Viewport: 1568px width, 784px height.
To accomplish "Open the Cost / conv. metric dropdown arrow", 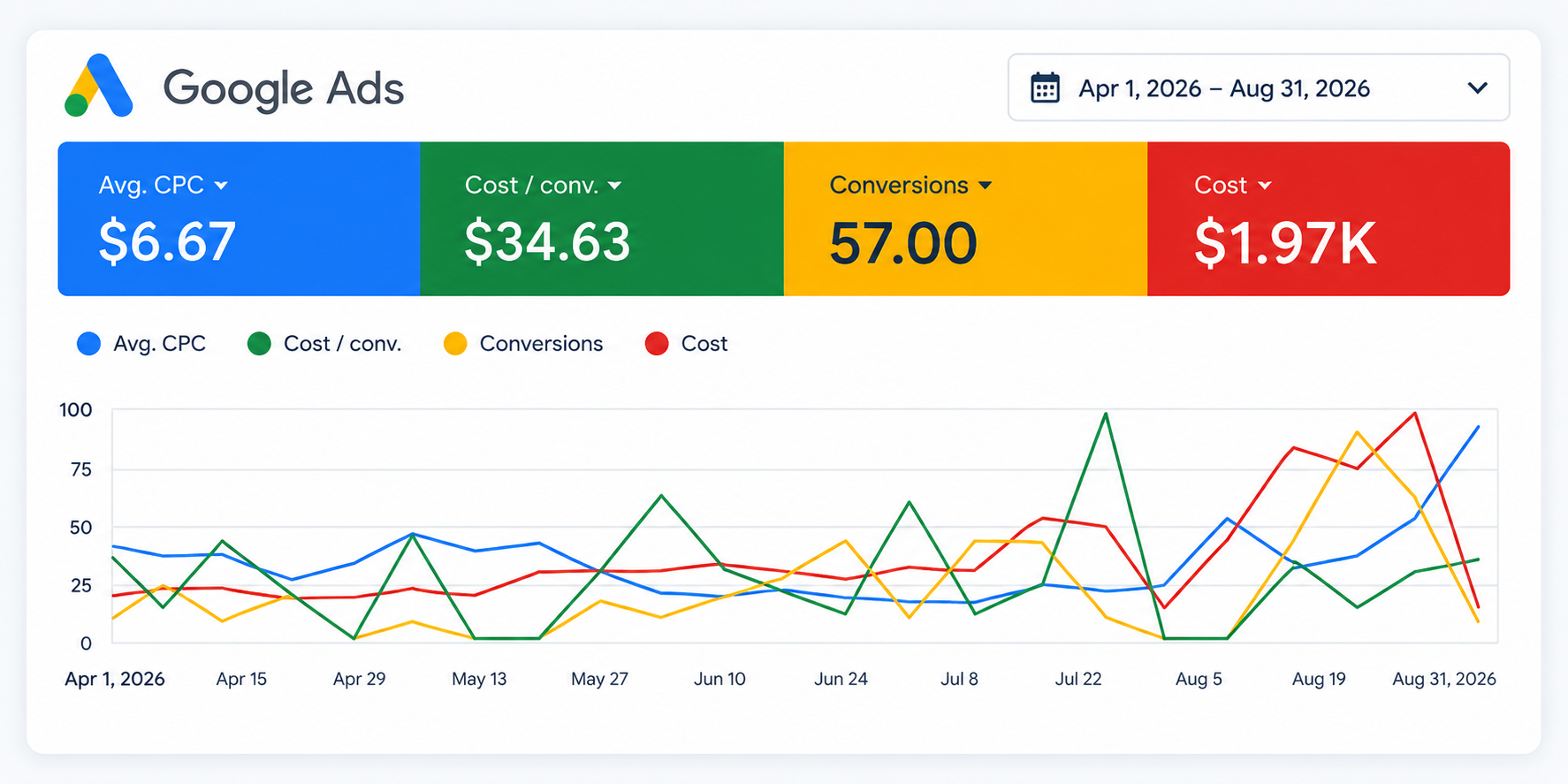I will [x=615, y=186].
